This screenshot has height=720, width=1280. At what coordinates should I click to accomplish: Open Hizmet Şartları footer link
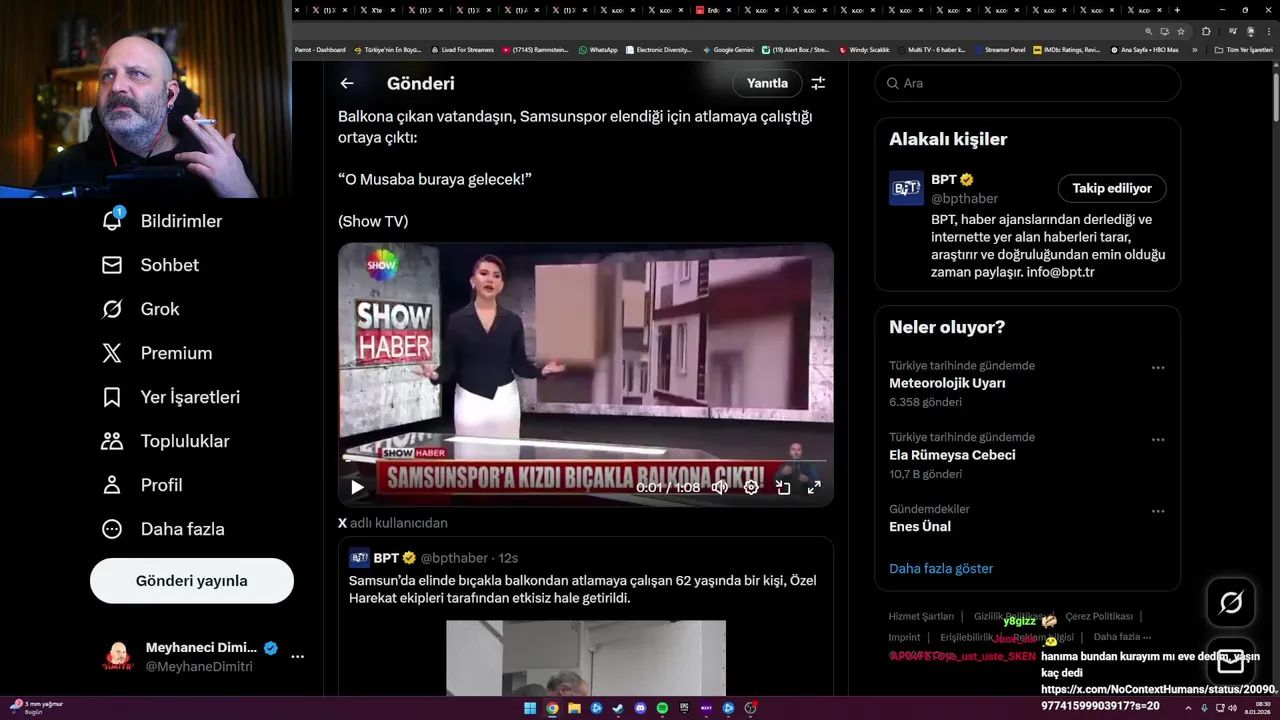point(921,616)
